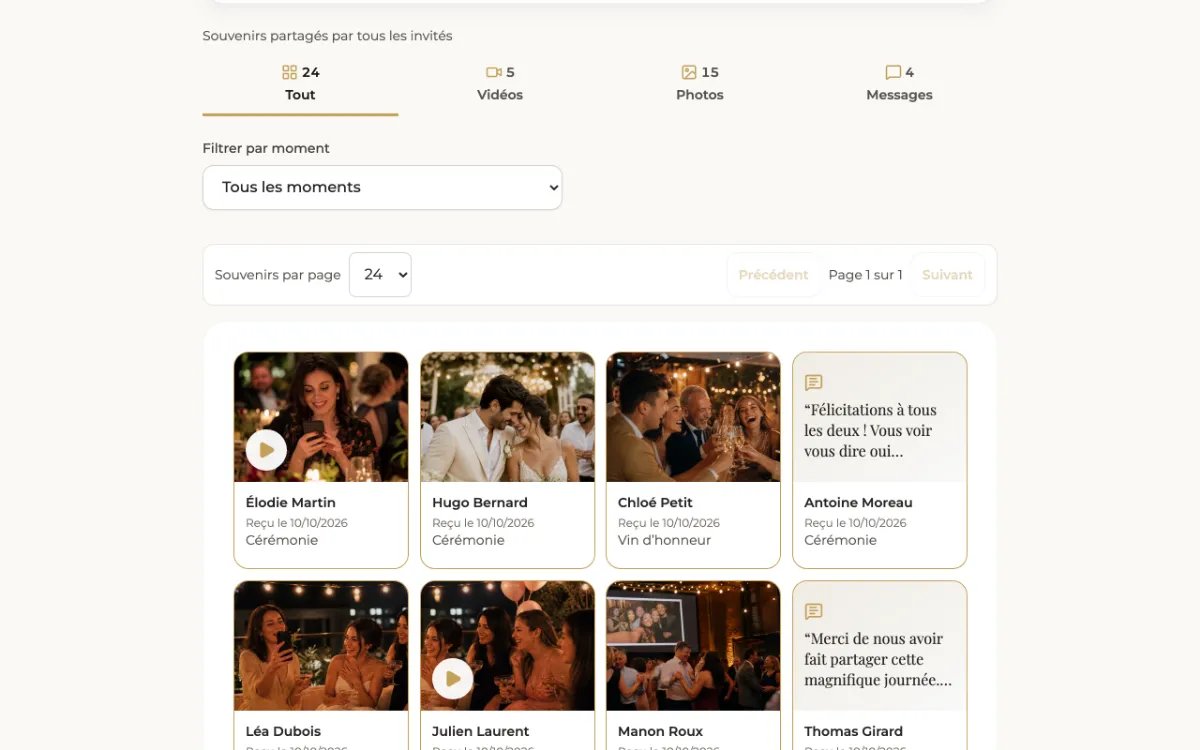Click the grid icon above Tout
This screenshot has width=1200, height=750.
tap(289, 72)
